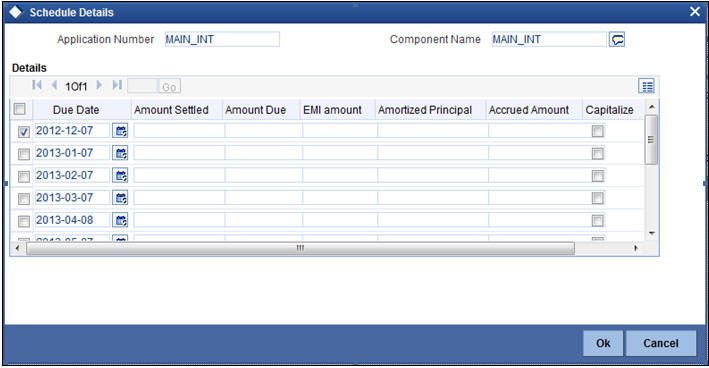Click the table's scroll right arrow

pos(636,248)
